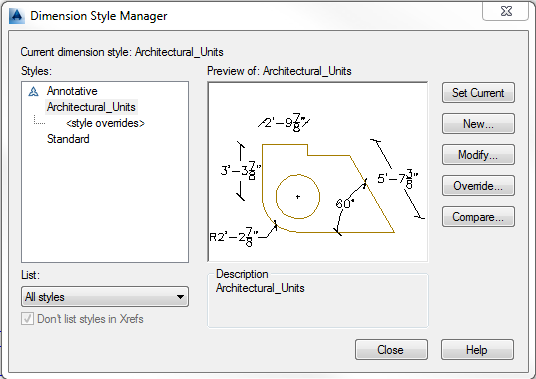The height and width of the screenshot is (379, 536).
Task: Select the Standard dimension style
Action: 68,139
